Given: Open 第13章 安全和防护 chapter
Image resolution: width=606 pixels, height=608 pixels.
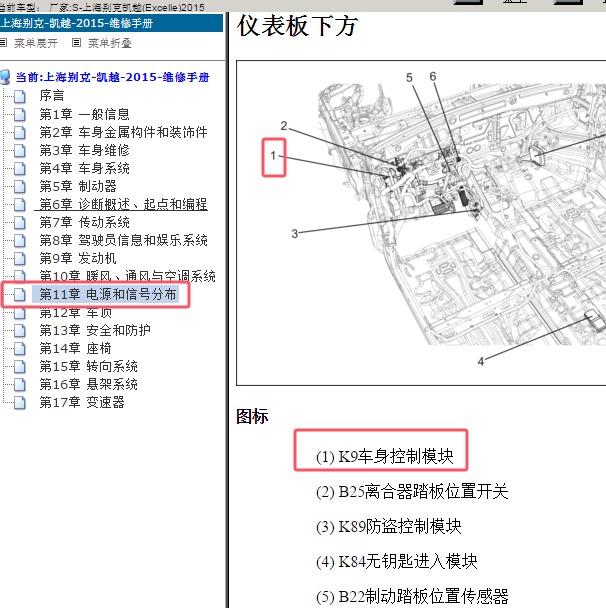Looking at the screenshot, I should pyautogui.click(x=95, y=330).
